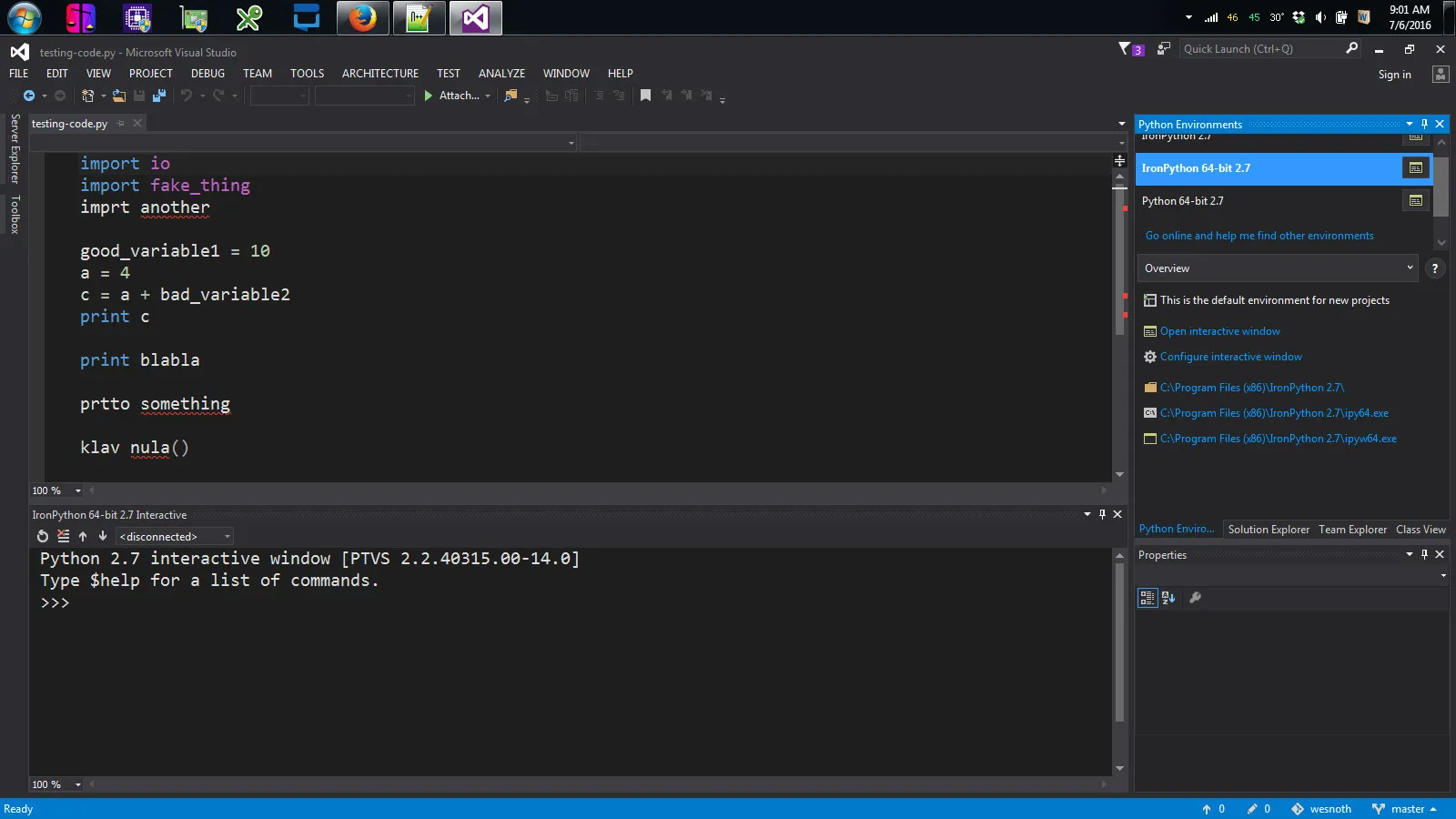Click the unpublished commits up-arrow in the status bar
1456x819 pixels.
1207,809
